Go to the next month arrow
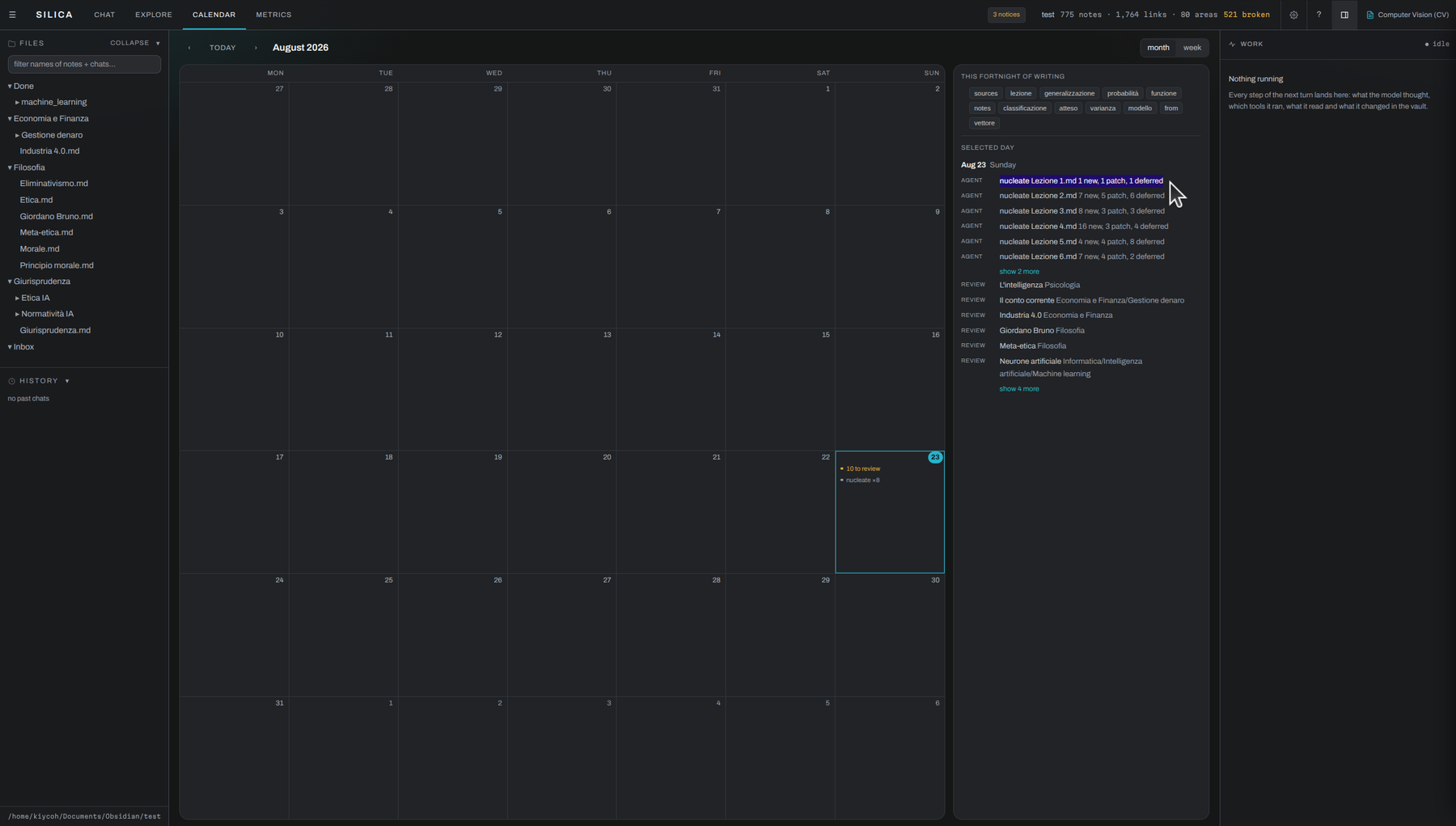This screenshot has width=1456, height=826. (x=256, y=48)
